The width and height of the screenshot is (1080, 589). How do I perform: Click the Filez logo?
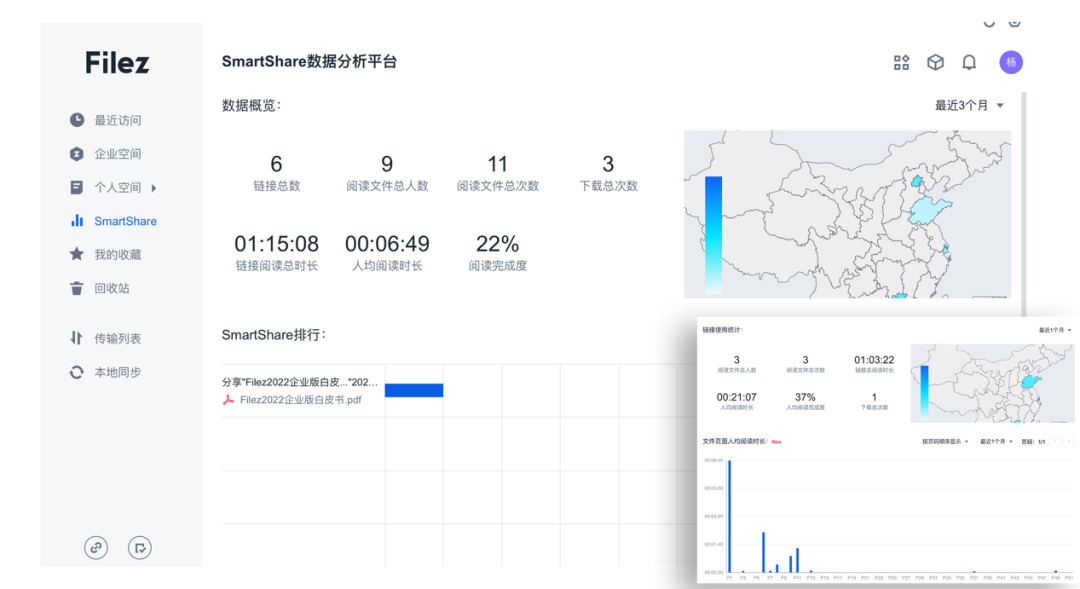tap(117, 63)
